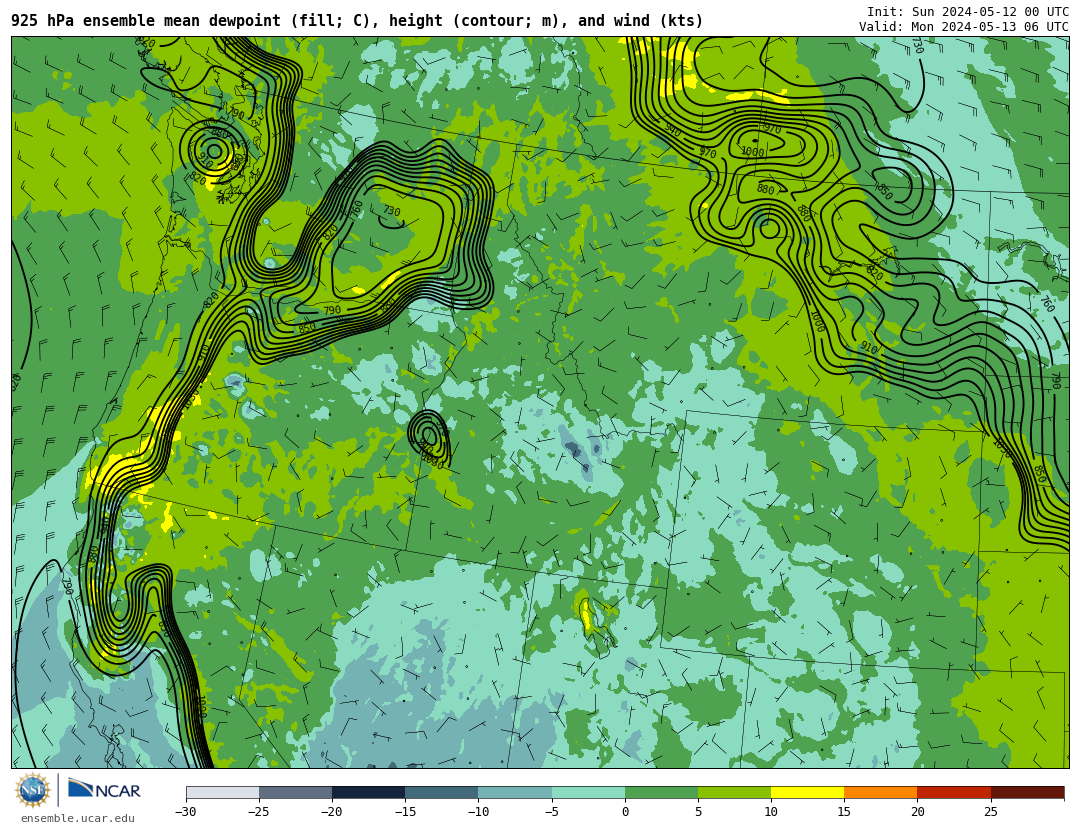The image size is (1080, 831).
Task: Pick the yellow-green 5 to 10 colorbar swatch
Action: (x=734, y=792)
